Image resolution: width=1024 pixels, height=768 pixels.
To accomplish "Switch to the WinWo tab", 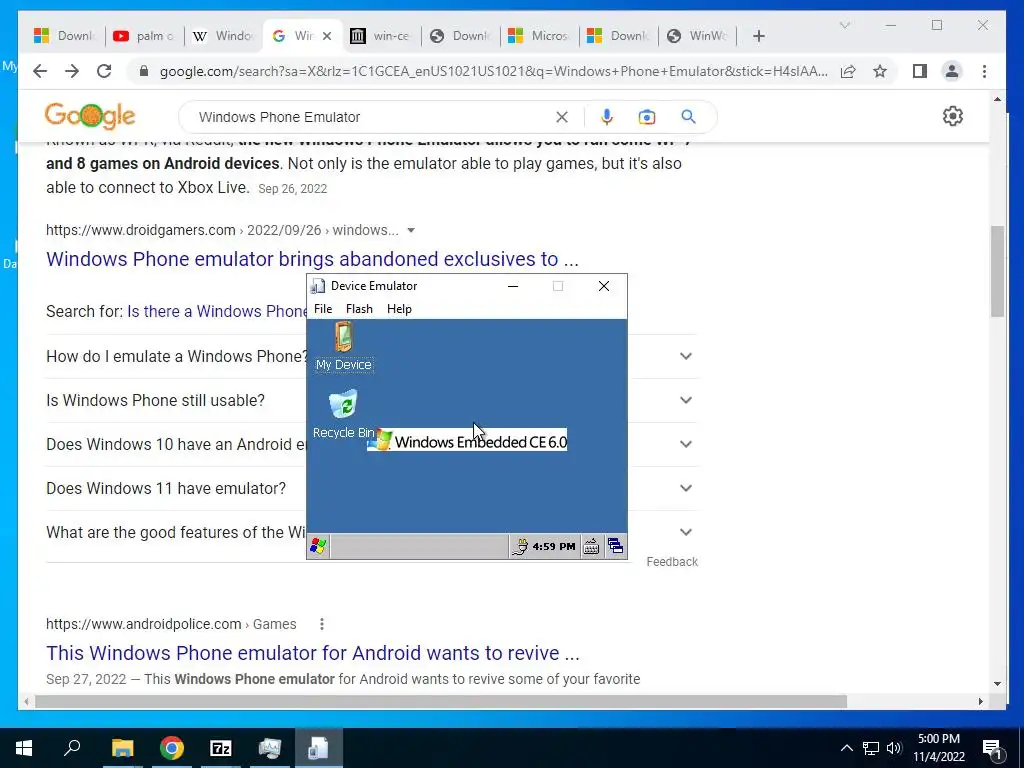I will tap(698, 36).
